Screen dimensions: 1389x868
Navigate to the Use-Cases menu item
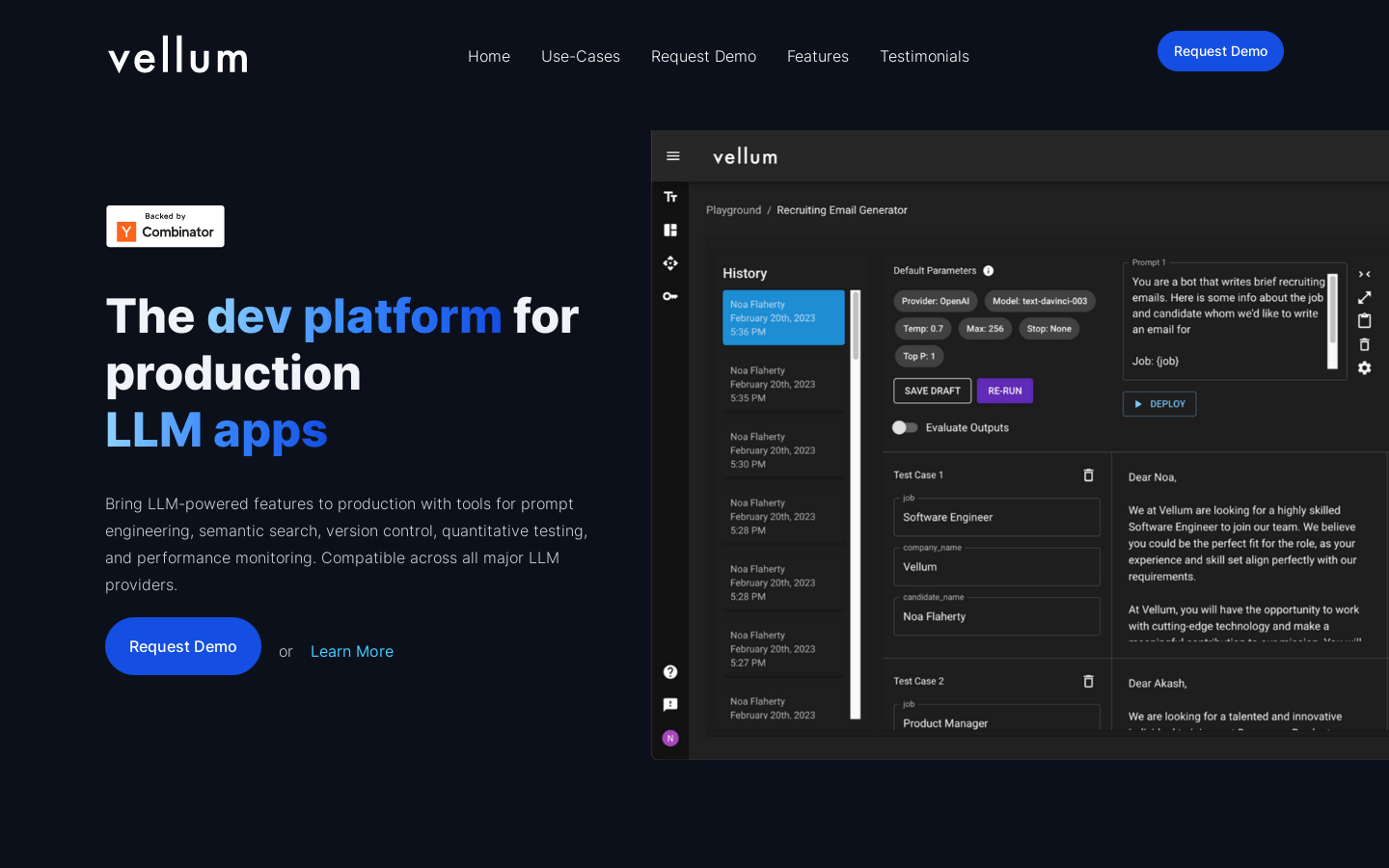[581, 56]
